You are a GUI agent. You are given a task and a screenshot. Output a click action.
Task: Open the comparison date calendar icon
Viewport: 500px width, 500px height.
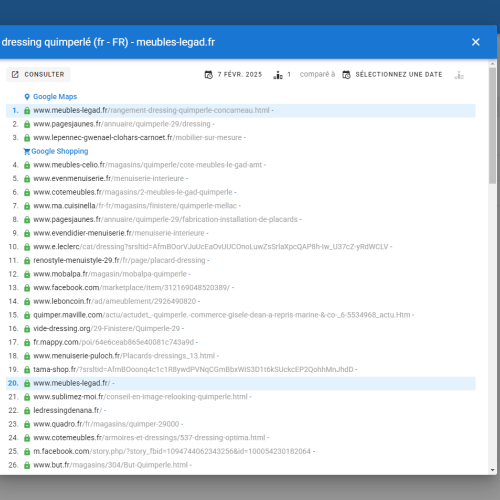346,75
